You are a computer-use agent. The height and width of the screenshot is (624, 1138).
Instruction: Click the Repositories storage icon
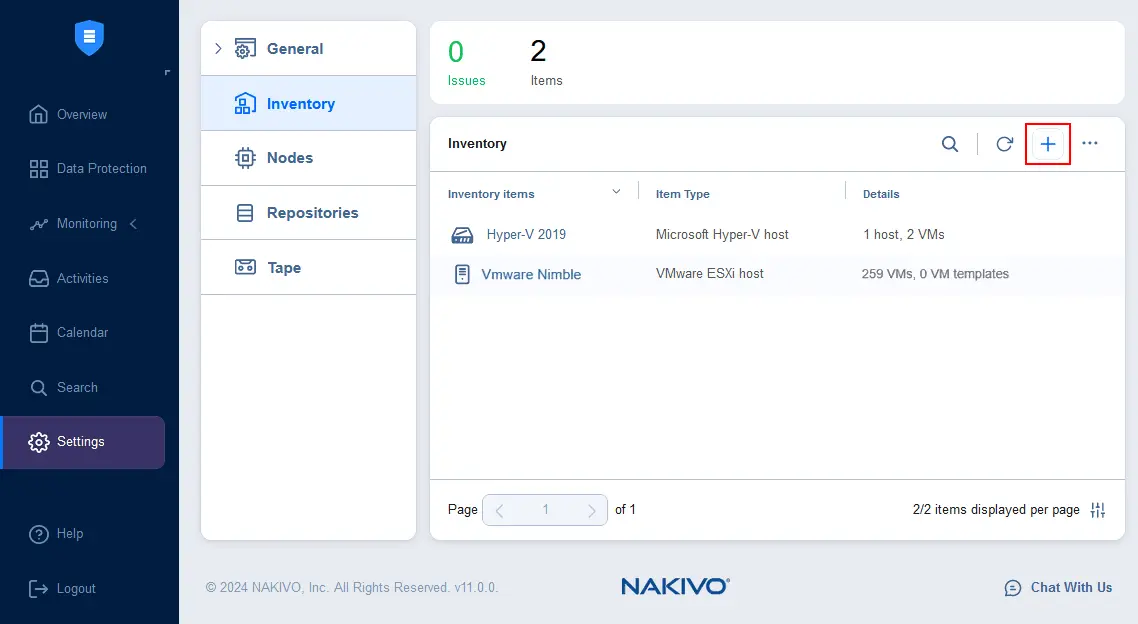pyautogui.click(x=245, y=213)
